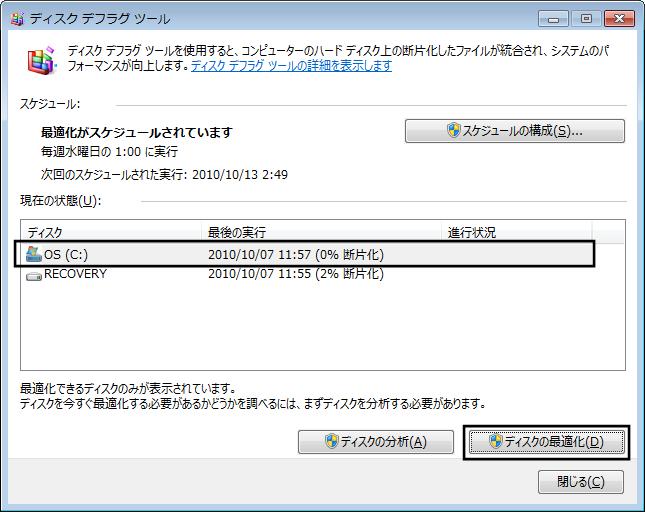Close the window with the red X

coord(619,19)
